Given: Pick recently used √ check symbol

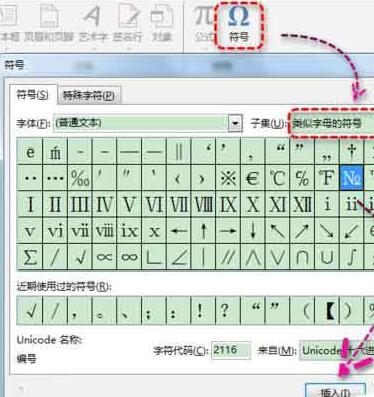Looking at the screenshot, I should click(30, 311).
